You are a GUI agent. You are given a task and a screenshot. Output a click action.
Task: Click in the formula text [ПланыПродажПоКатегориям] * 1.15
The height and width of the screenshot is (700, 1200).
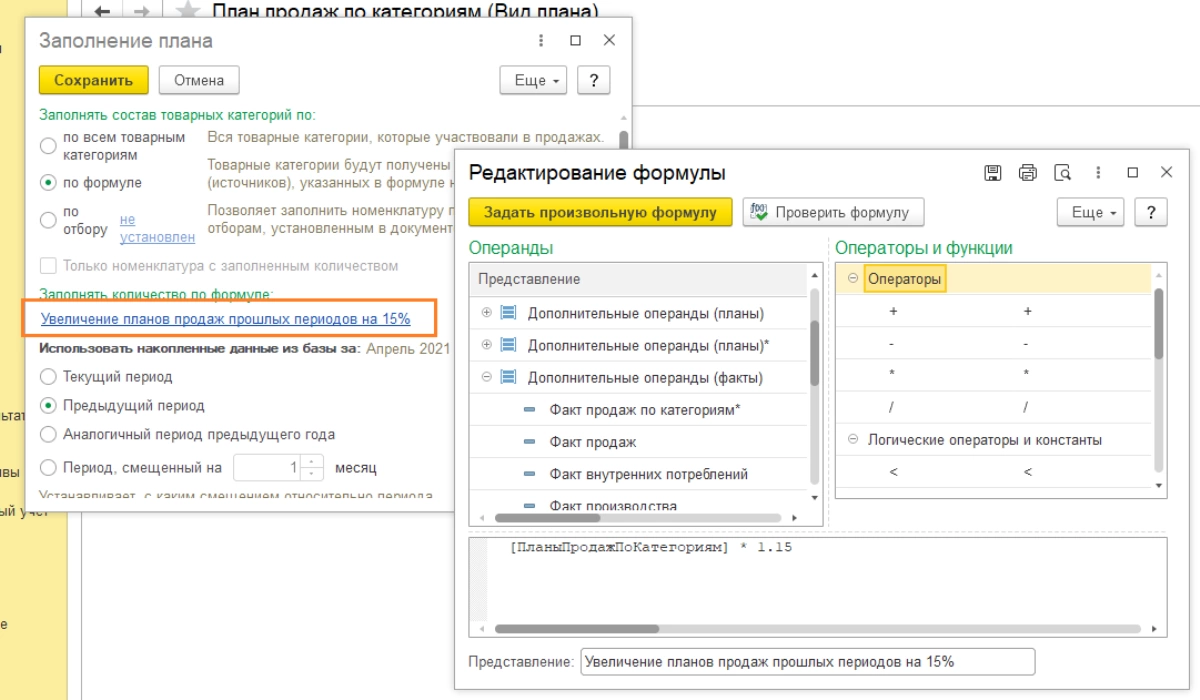(x=651, y=548)
